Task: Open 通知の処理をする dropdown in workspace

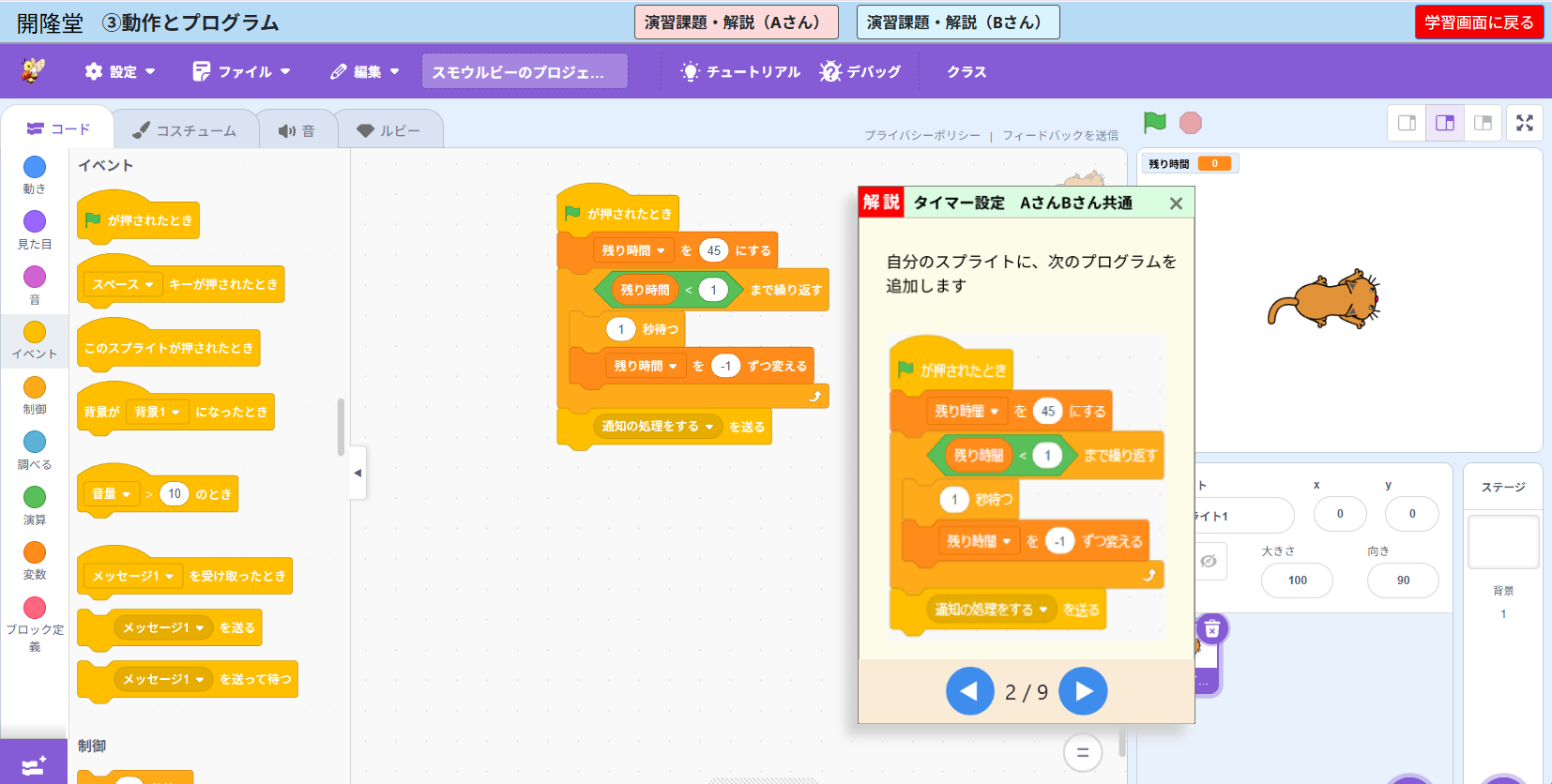Action: click(x=658, y=426)
